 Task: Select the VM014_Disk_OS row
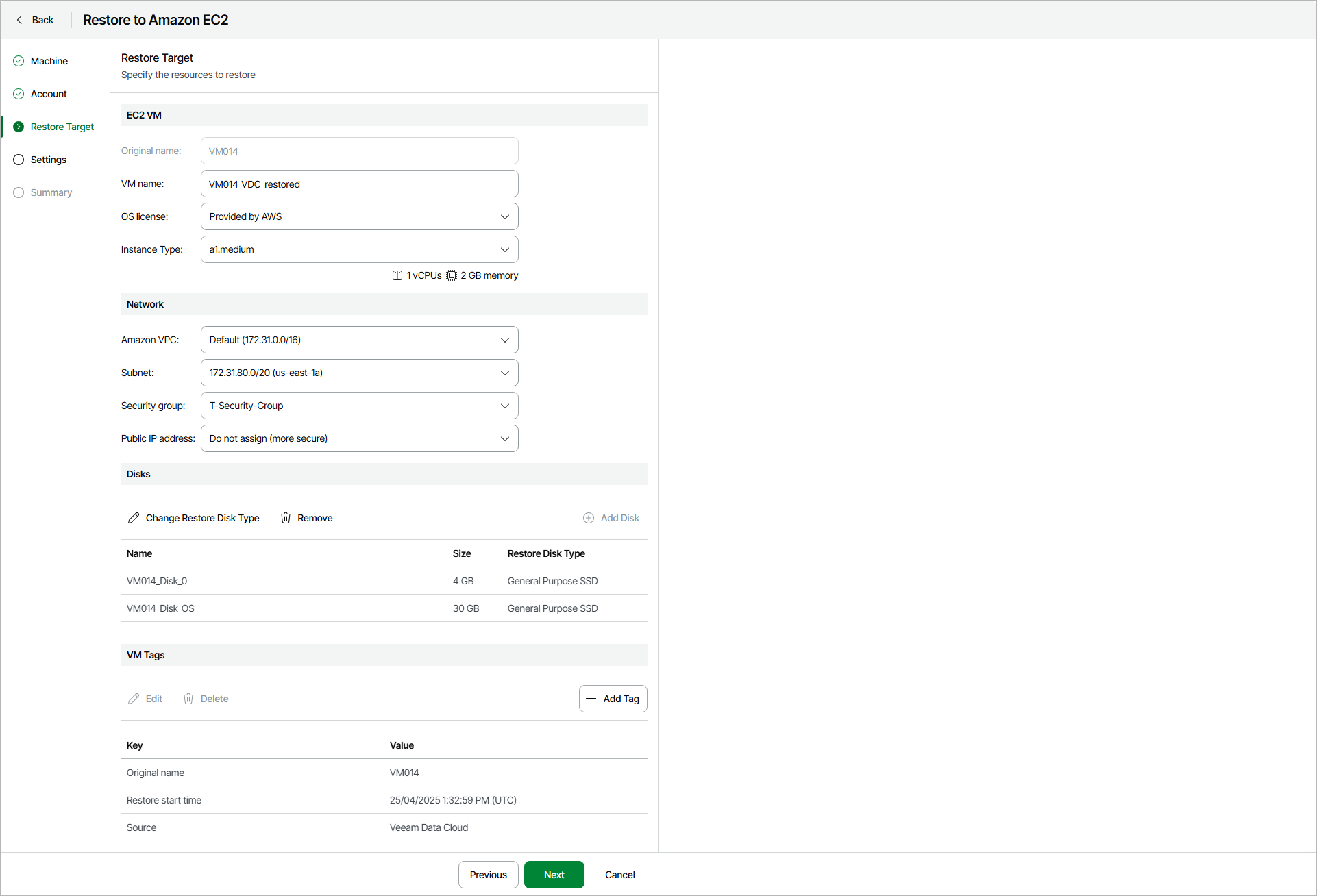coord(384,608)
